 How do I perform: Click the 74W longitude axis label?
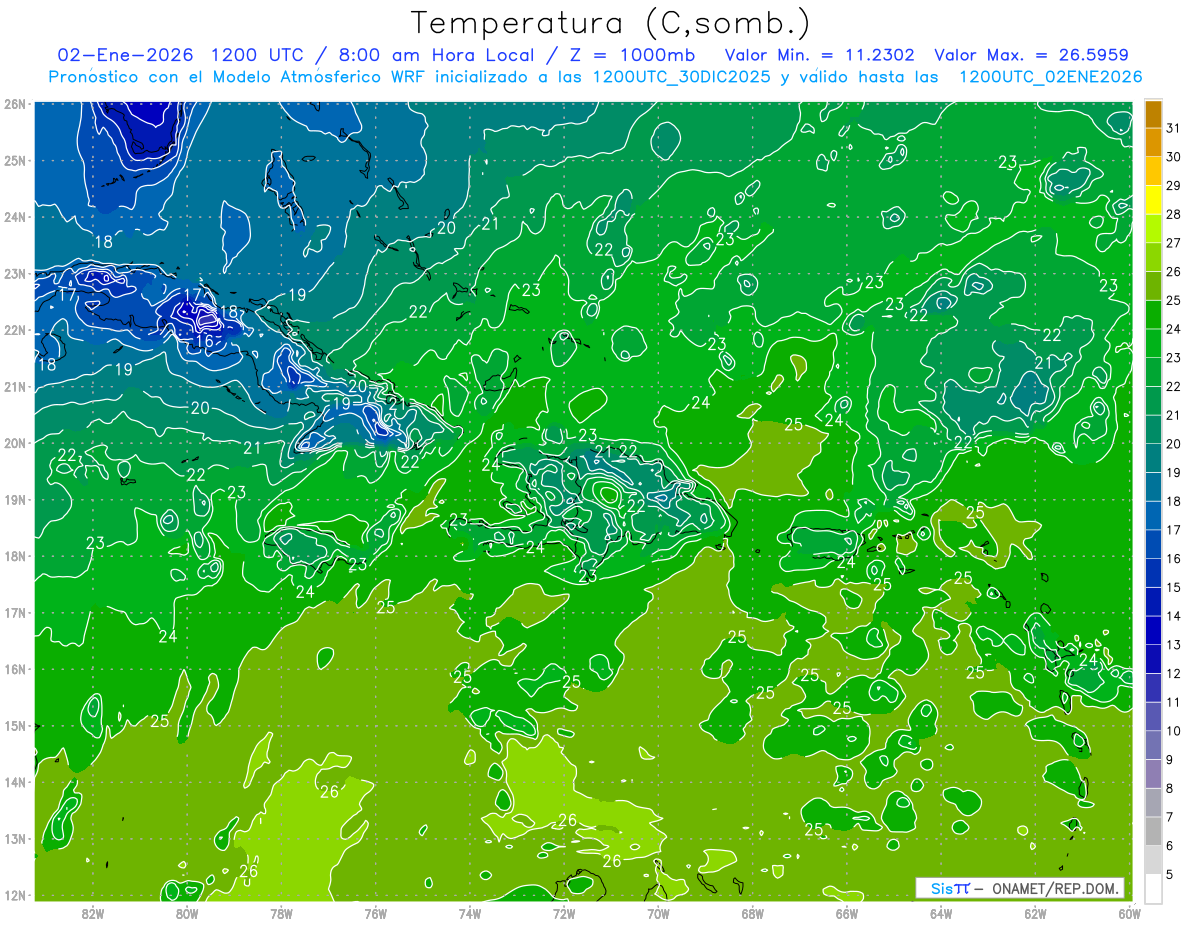tap(469, 913)
